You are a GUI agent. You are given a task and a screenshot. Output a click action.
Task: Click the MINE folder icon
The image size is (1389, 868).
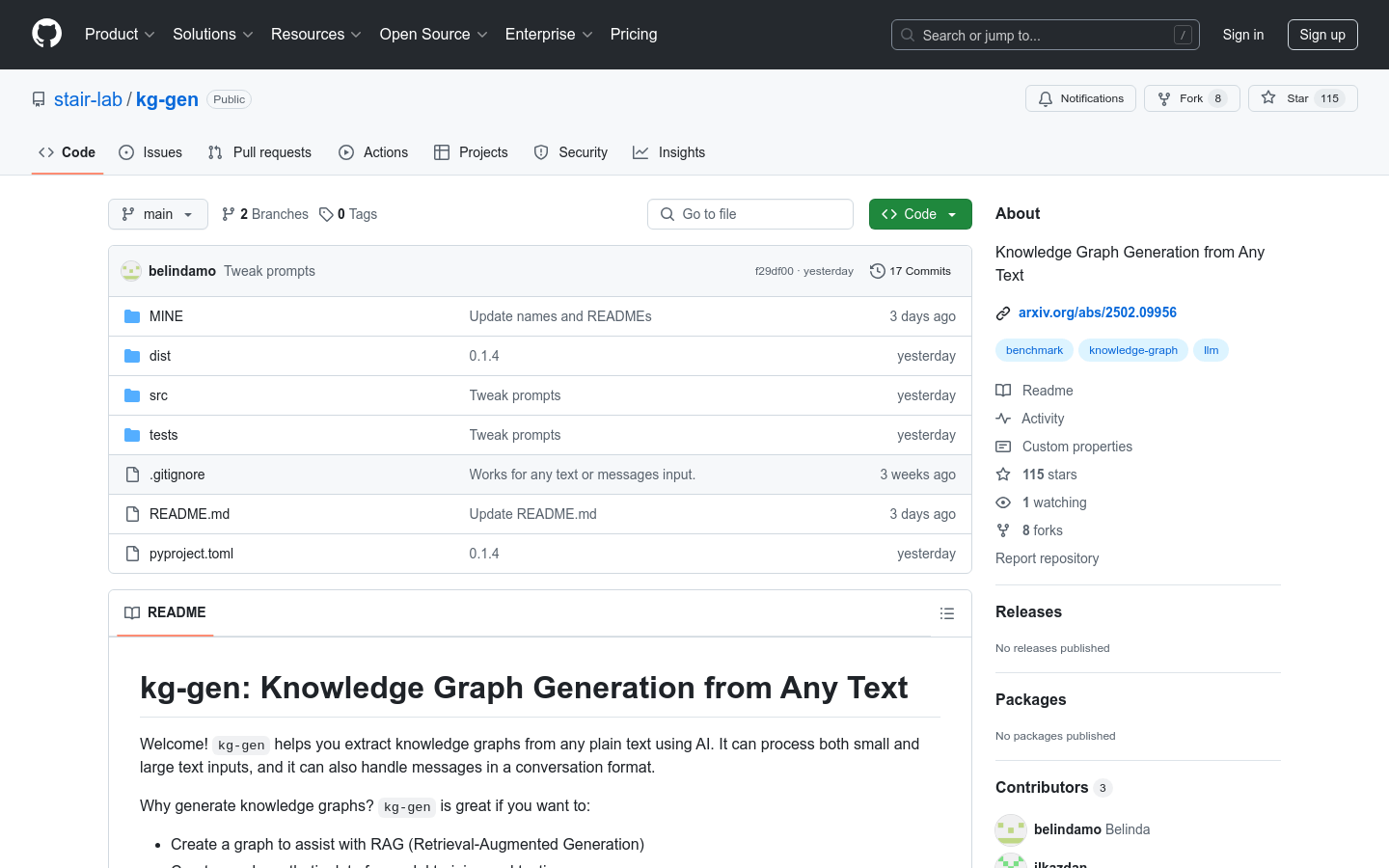132,316
